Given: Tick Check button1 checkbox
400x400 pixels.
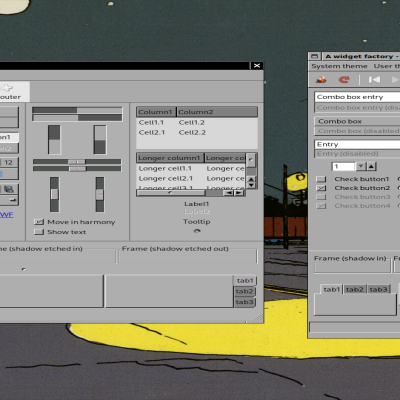Looking at the screenshot, I should coord(321,179).
